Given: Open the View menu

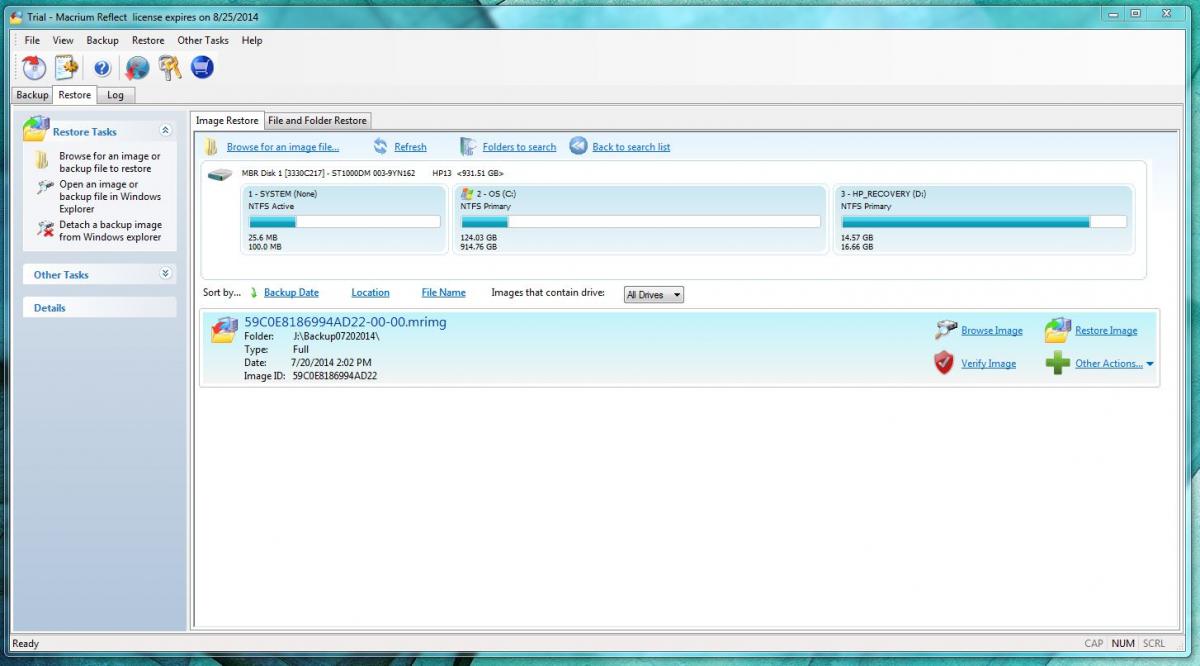Looking at the screenshot, I should (x=63, y=40).
